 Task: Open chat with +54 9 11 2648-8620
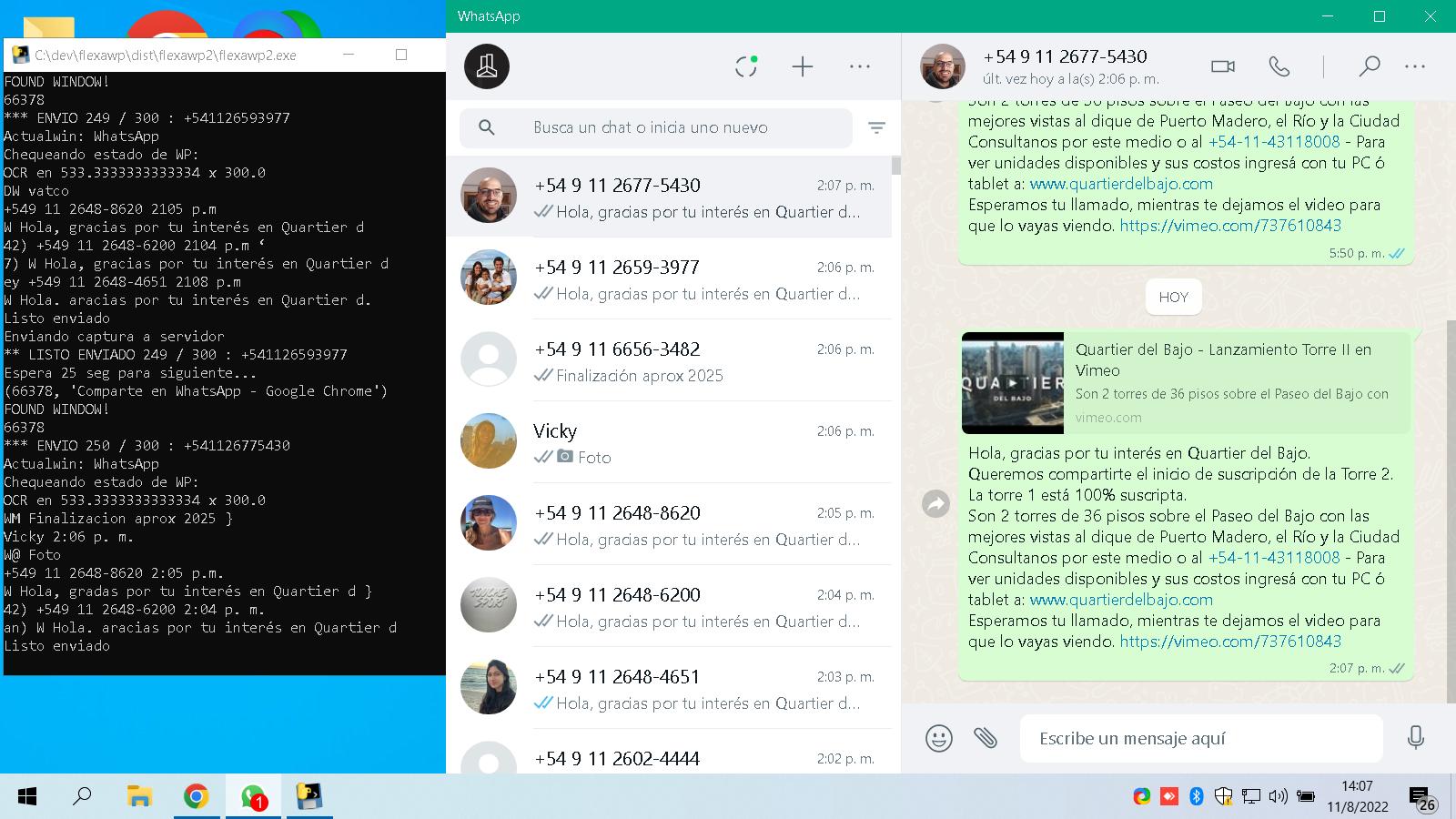point(669,524)
